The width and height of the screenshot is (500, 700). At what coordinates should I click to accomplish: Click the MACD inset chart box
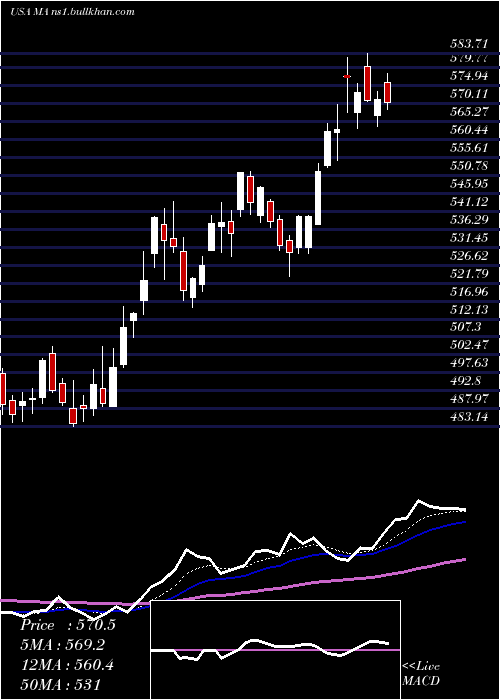[275, 650]
